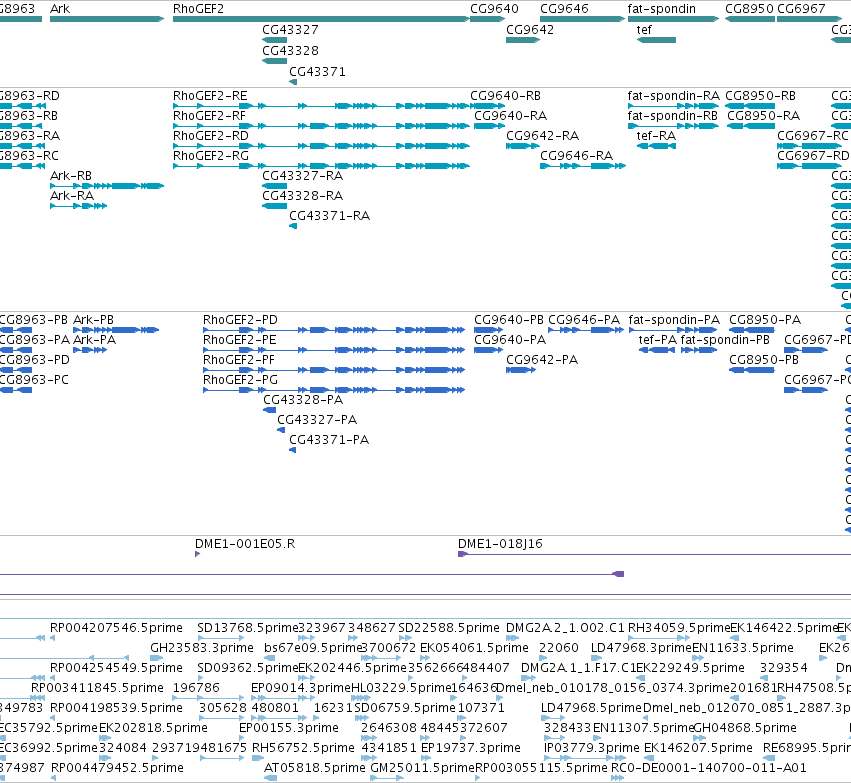851x783 pixels.
Task: Click EST AT05818.5prime
Action: pos(270,778)
